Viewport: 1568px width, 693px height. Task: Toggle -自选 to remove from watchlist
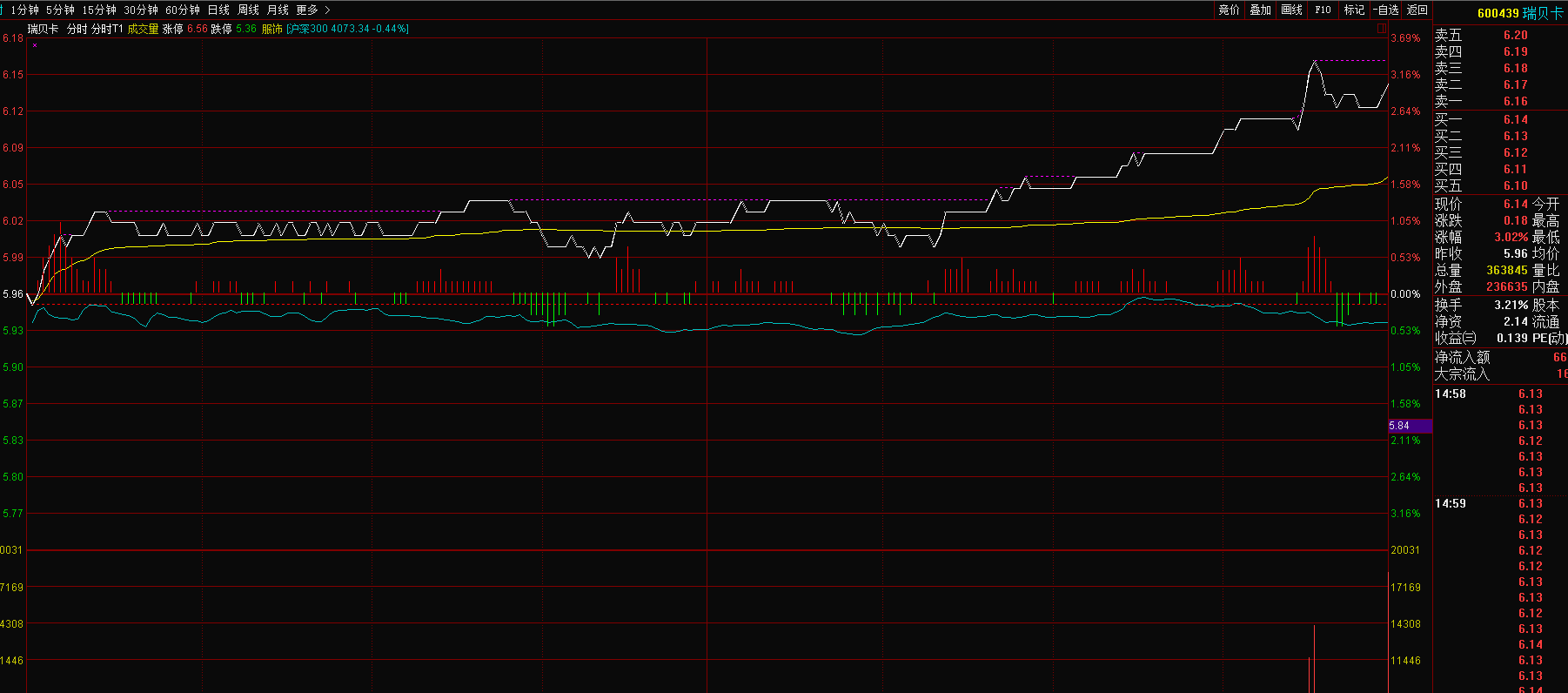[1385, 10]
